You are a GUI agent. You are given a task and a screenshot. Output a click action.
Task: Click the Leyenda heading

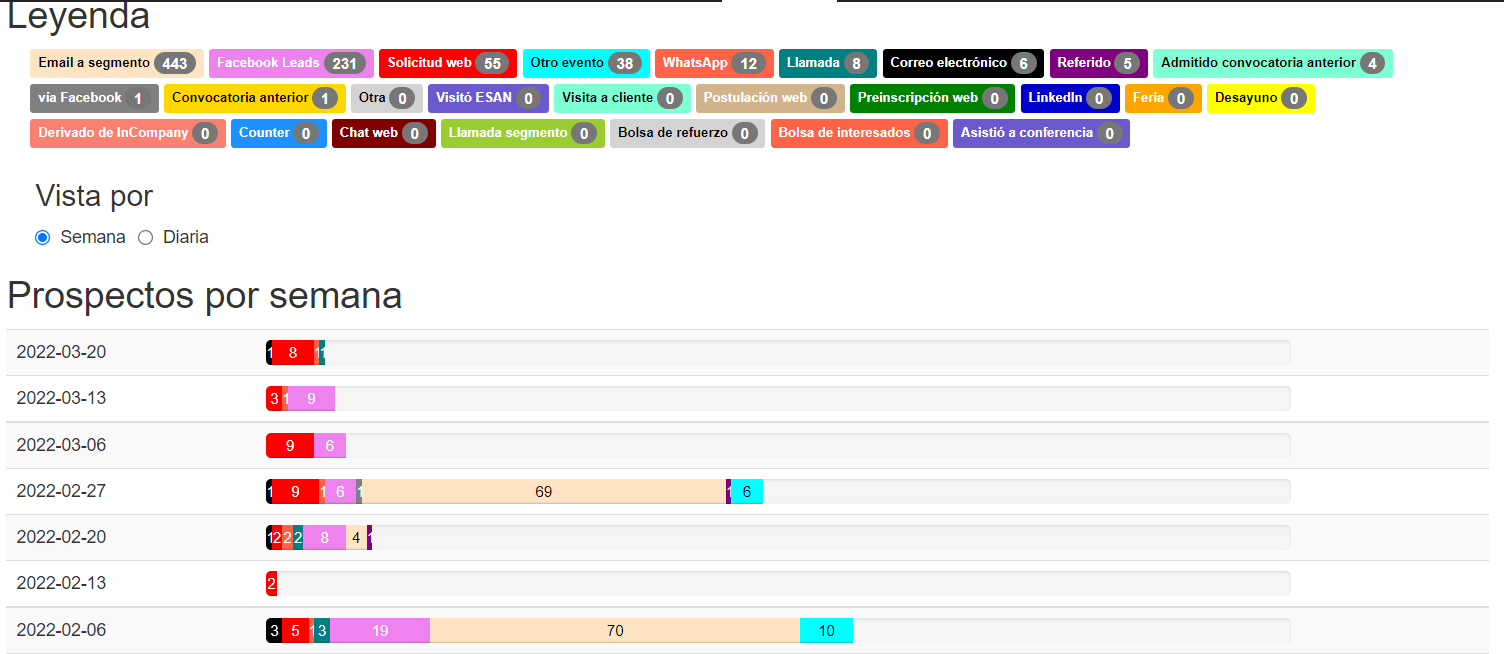[x=79, y=17]
